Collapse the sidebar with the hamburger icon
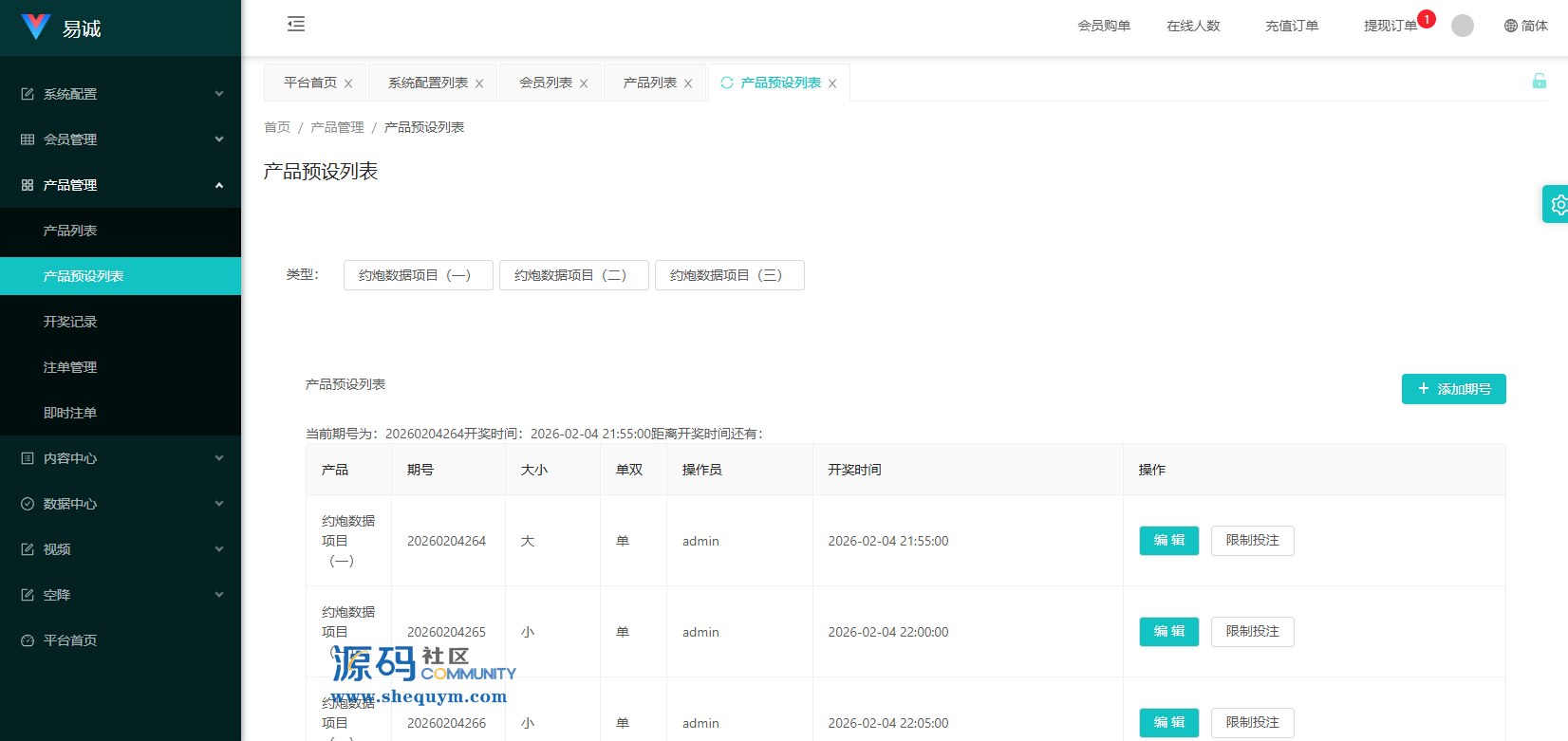The width and height of the screenshot is (1568, 741). [x=296, y=25]
